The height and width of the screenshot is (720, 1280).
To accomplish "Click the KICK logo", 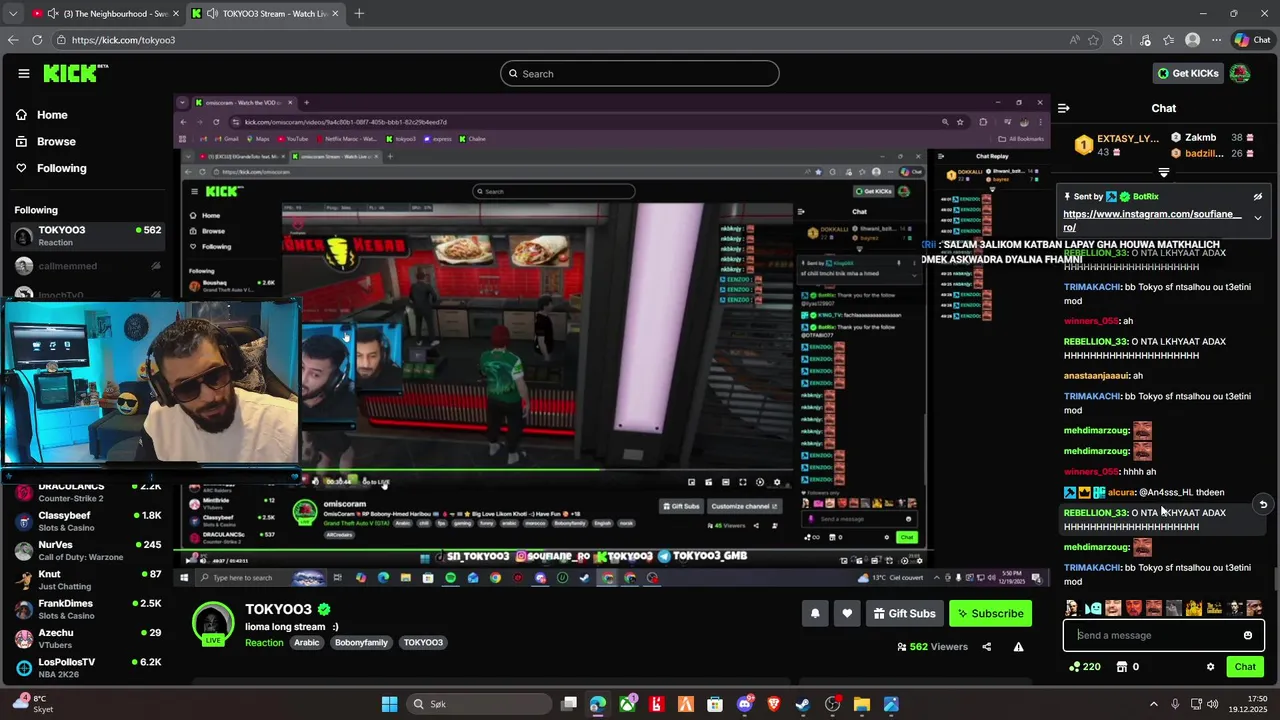I will (75, 73).
